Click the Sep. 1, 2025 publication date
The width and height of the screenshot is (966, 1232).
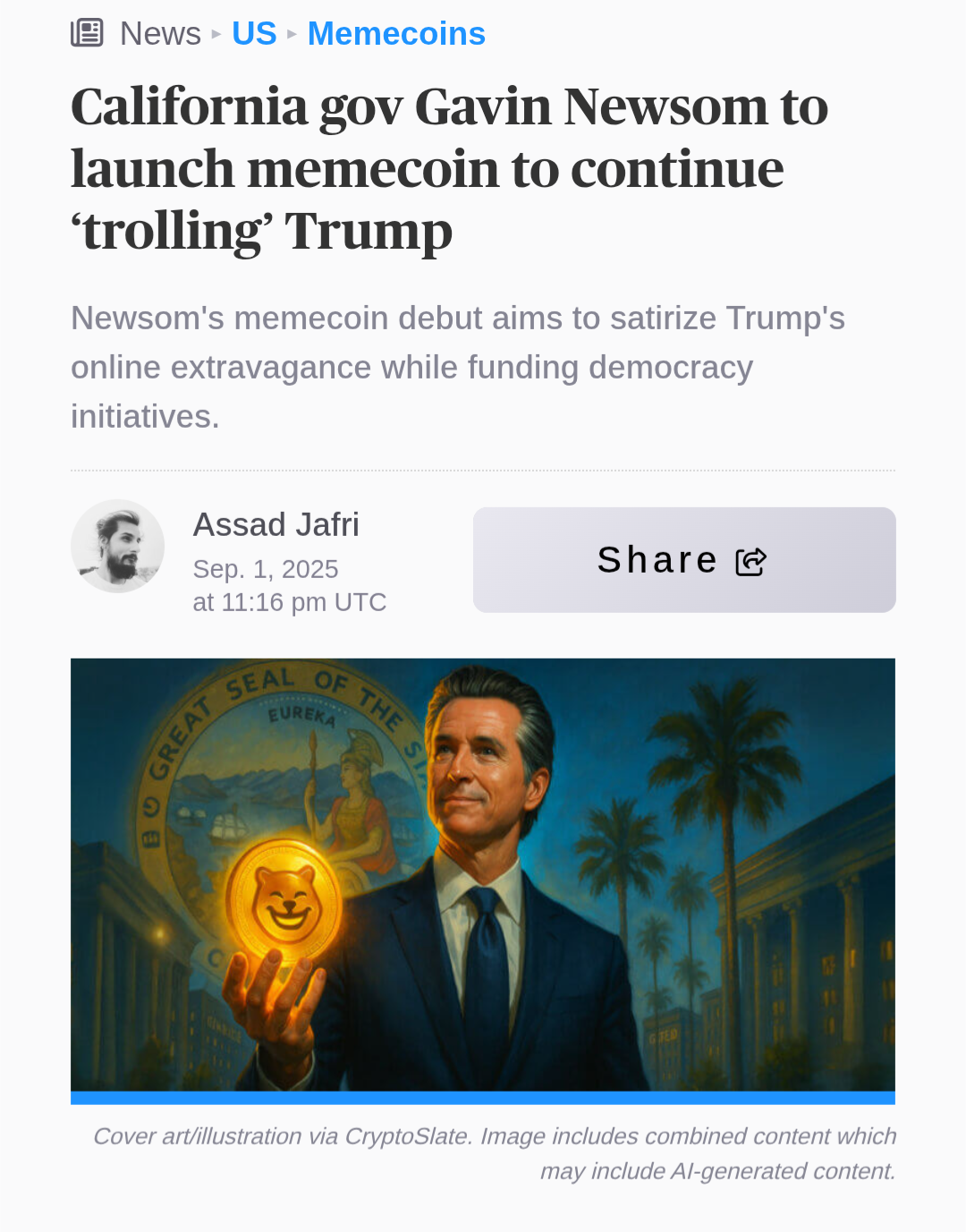click(x=266, y=569)
